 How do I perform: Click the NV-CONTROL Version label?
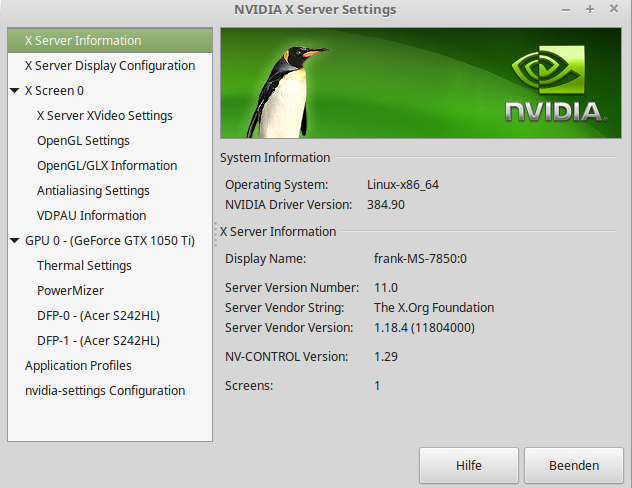(287, 357)
